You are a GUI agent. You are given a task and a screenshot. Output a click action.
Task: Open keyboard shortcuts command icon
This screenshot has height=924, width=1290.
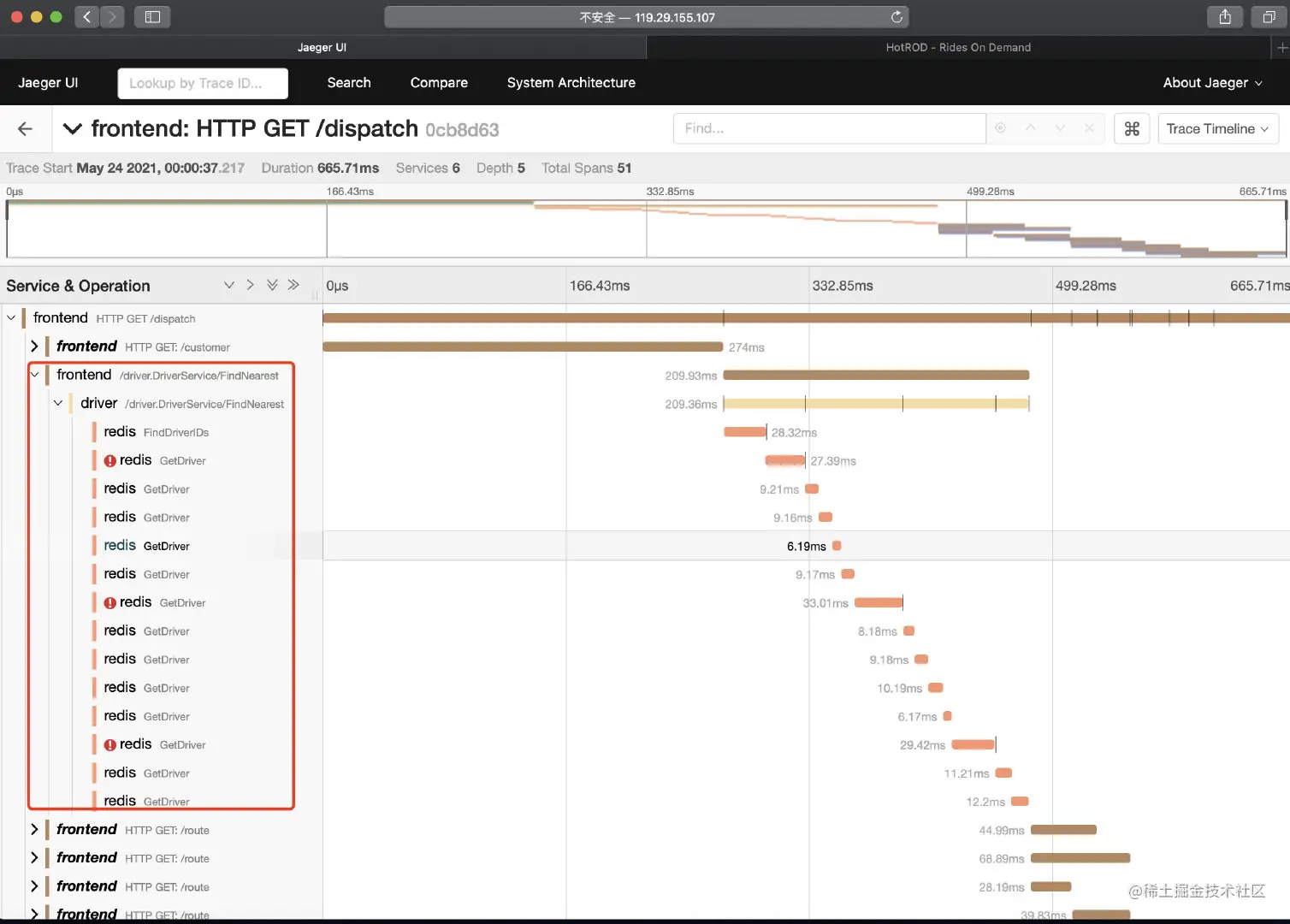[x=1132, y=128]
